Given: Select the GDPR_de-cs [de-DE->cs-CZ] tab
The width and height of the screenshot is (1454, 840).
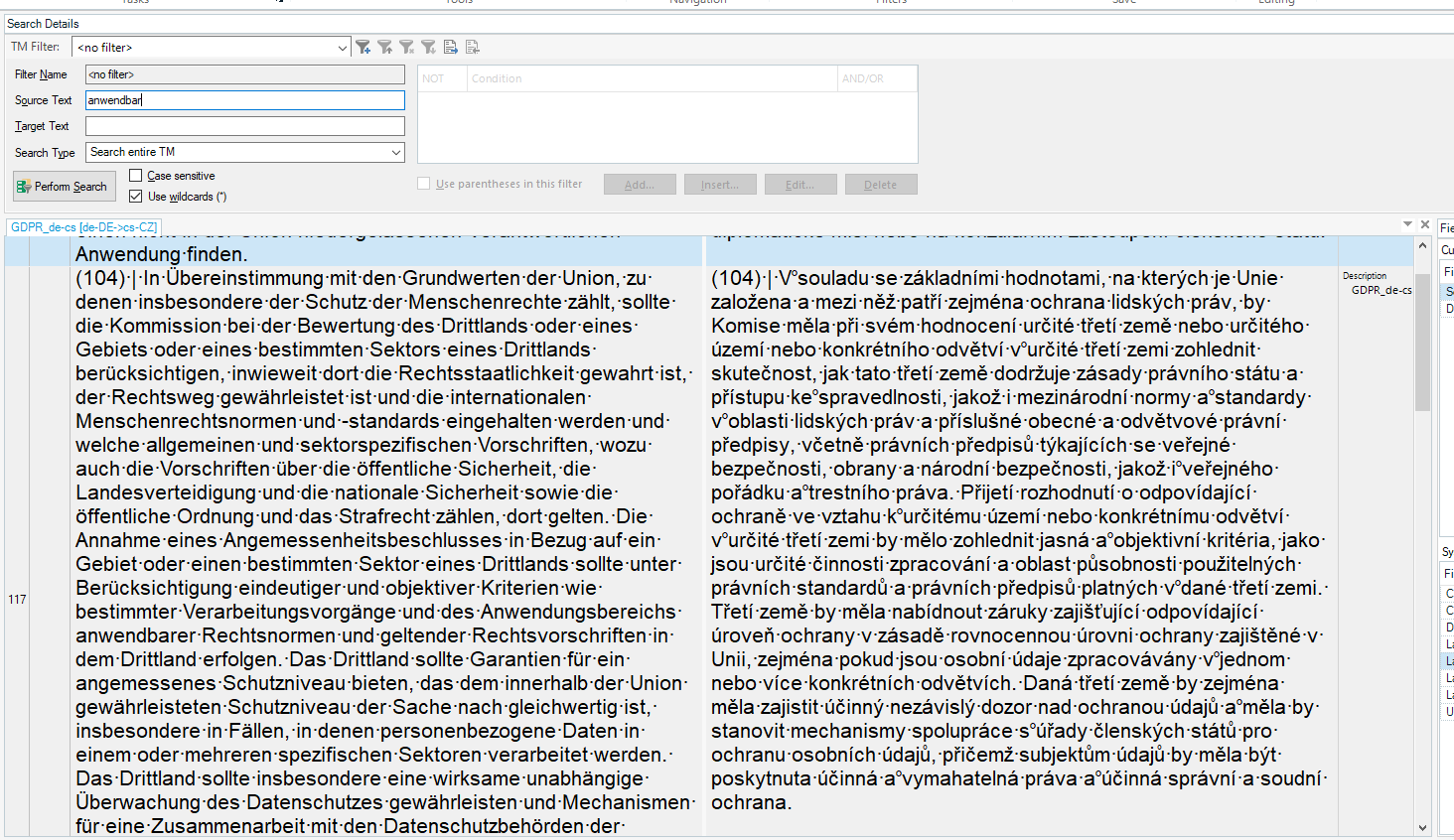Looking at the screenshot, I should pos(83,227).
